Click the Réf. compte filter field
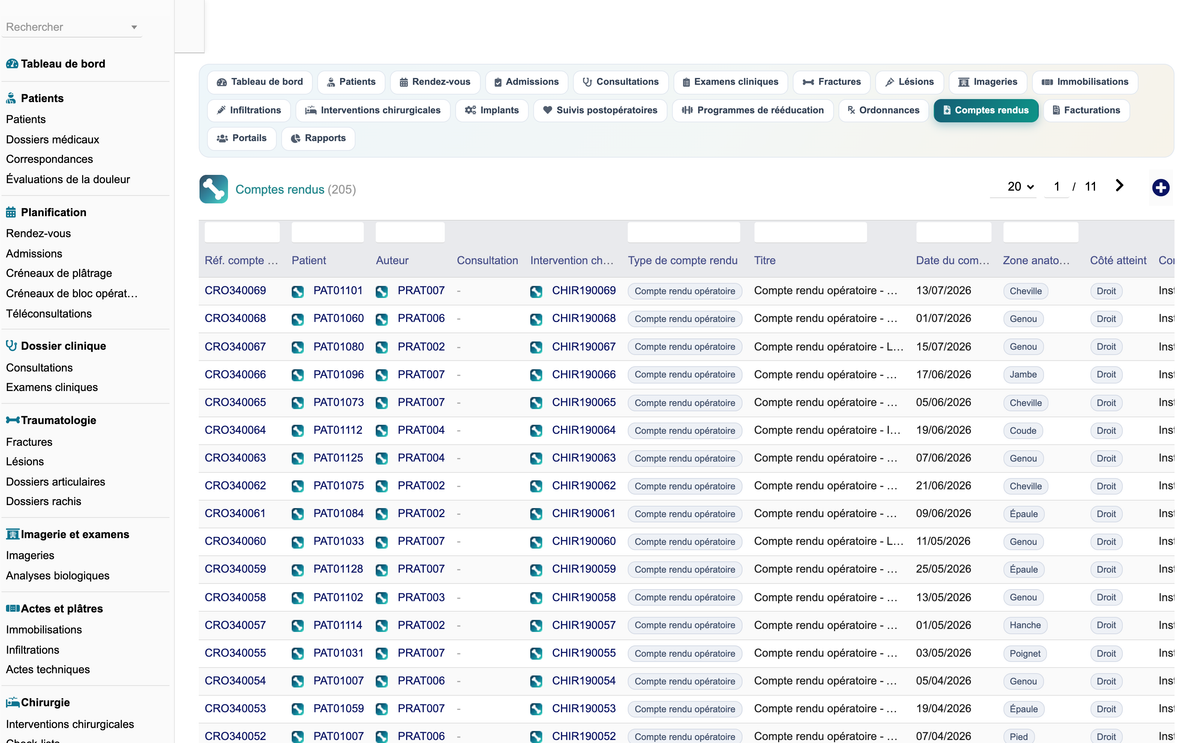Image resolution: width=1200 pixels, height=743 pixels. tap(242, 232)
